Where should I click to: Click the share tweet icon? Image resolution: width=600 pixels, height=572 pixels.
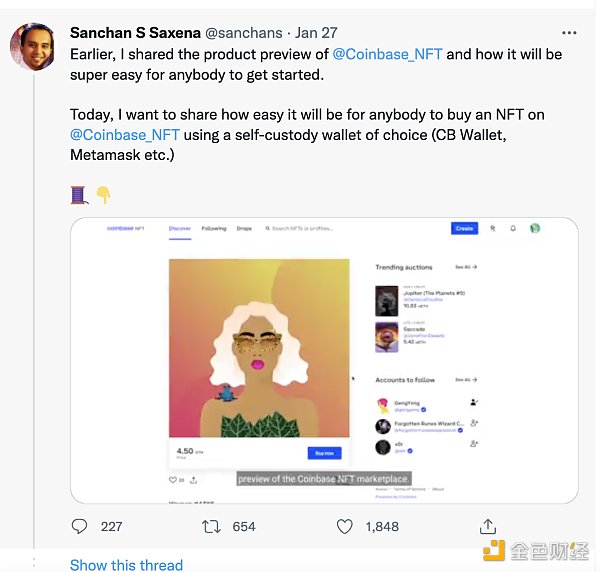coord(488,526)
